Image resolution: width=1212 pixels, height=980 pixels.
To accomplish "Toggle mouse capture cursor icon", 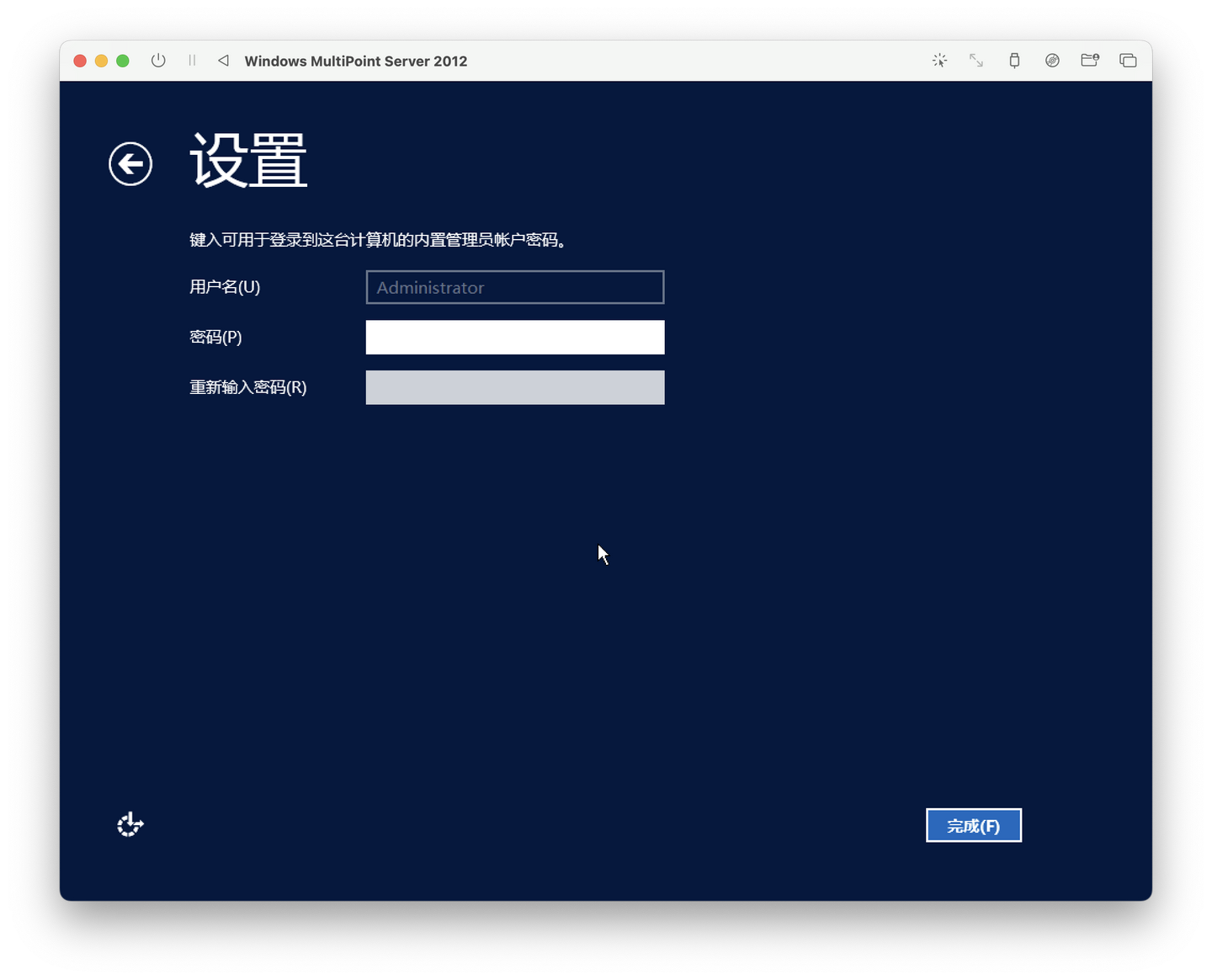I will click(939, 61).
